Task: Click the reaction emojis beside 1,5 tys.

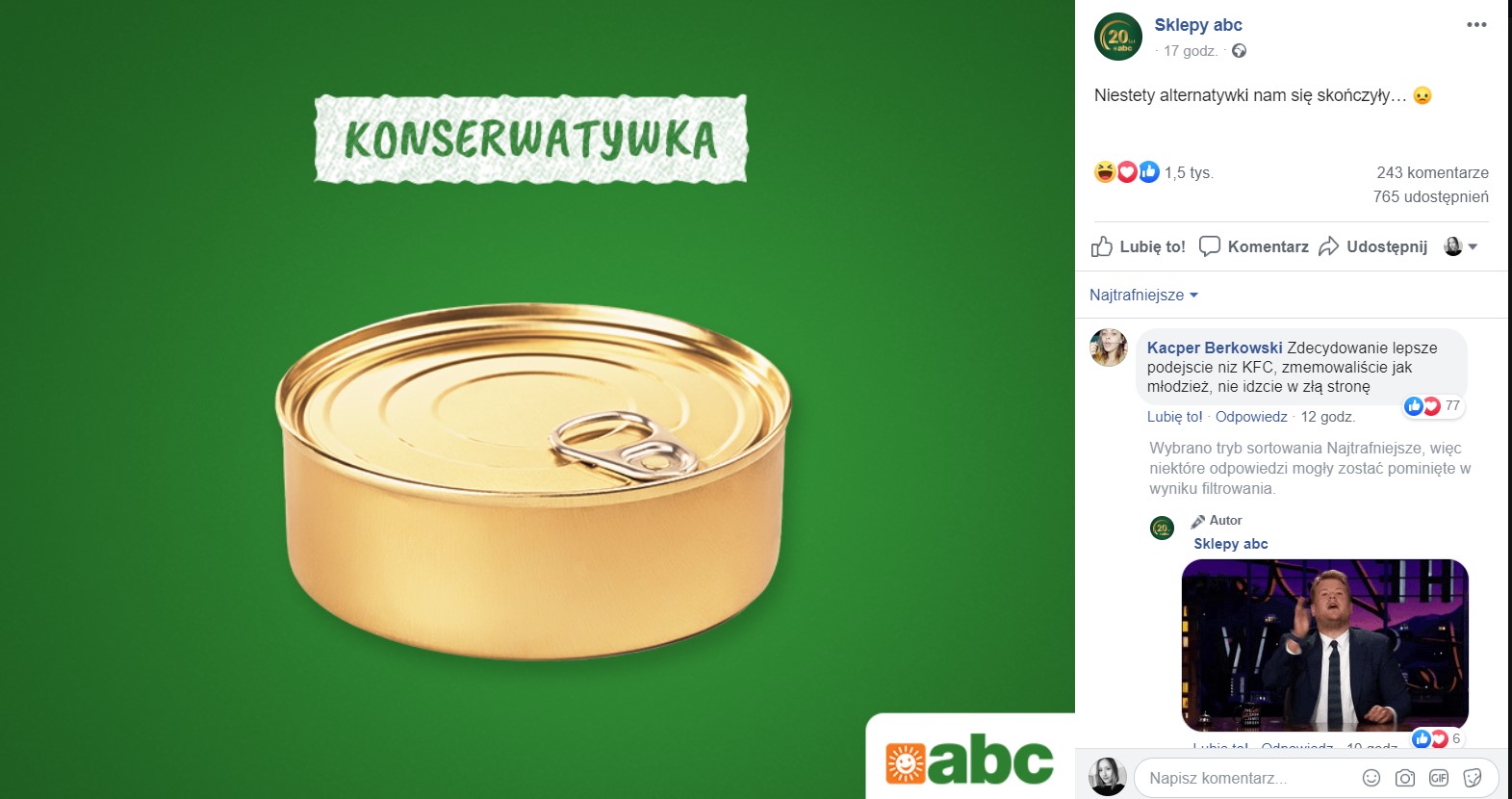Action: pyautogui.click(x=1127, y=172)
